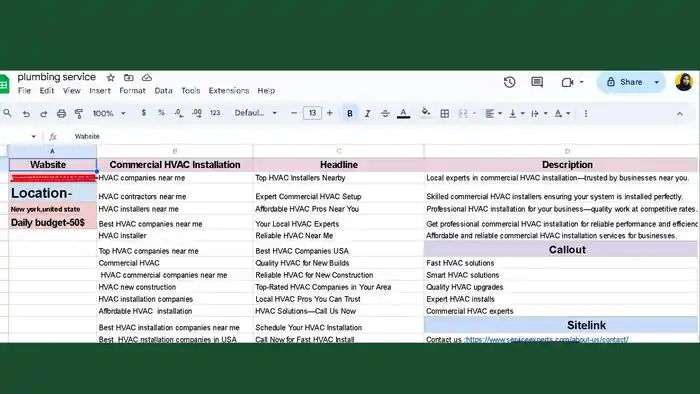Open the Insert menu
Screen dimensions: 700x394
coord(100,91)
